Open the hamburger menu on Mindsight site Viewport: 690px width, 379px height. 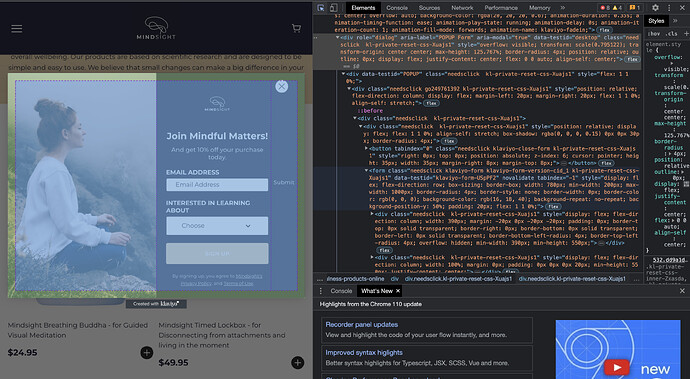click(x=17, y=29)
